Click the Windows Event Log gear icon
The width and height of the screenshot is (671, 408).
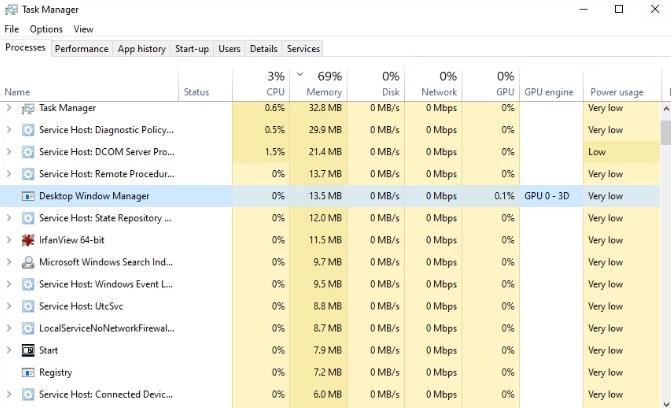click(28, 284)
